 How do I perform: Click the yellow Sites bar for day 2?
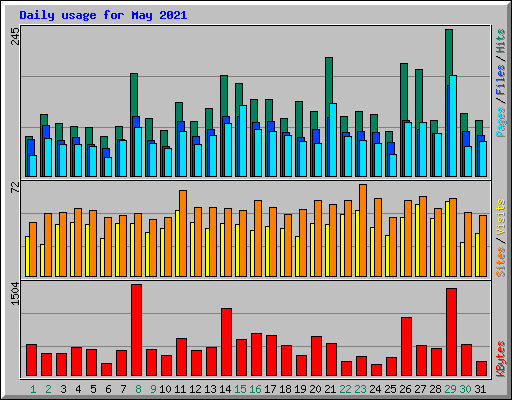click(42, 260)
